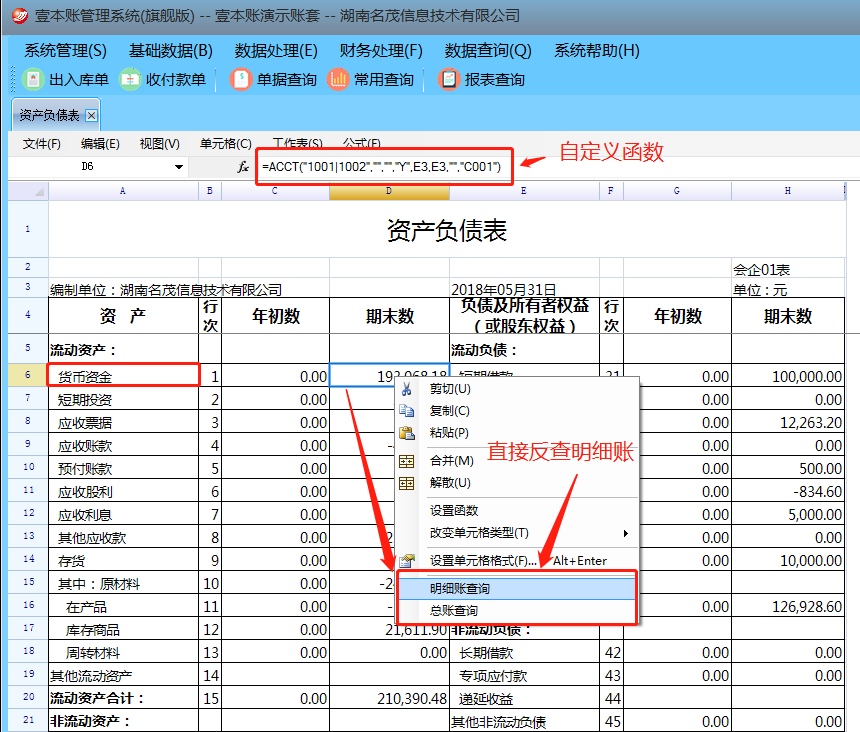
Task: Click the D6 cell name box
Action: coord(88,167)
